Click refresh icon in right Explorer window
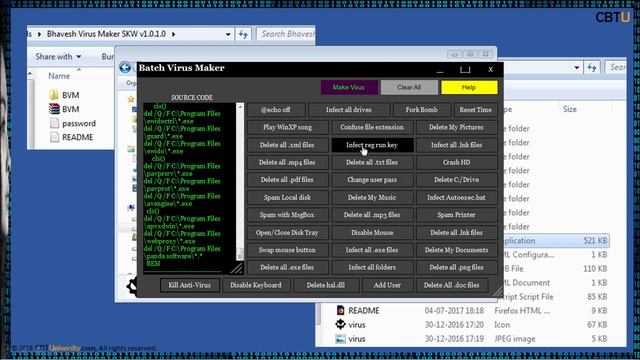Viewport: 640px width, 360px height. click(x=592, y=68)
